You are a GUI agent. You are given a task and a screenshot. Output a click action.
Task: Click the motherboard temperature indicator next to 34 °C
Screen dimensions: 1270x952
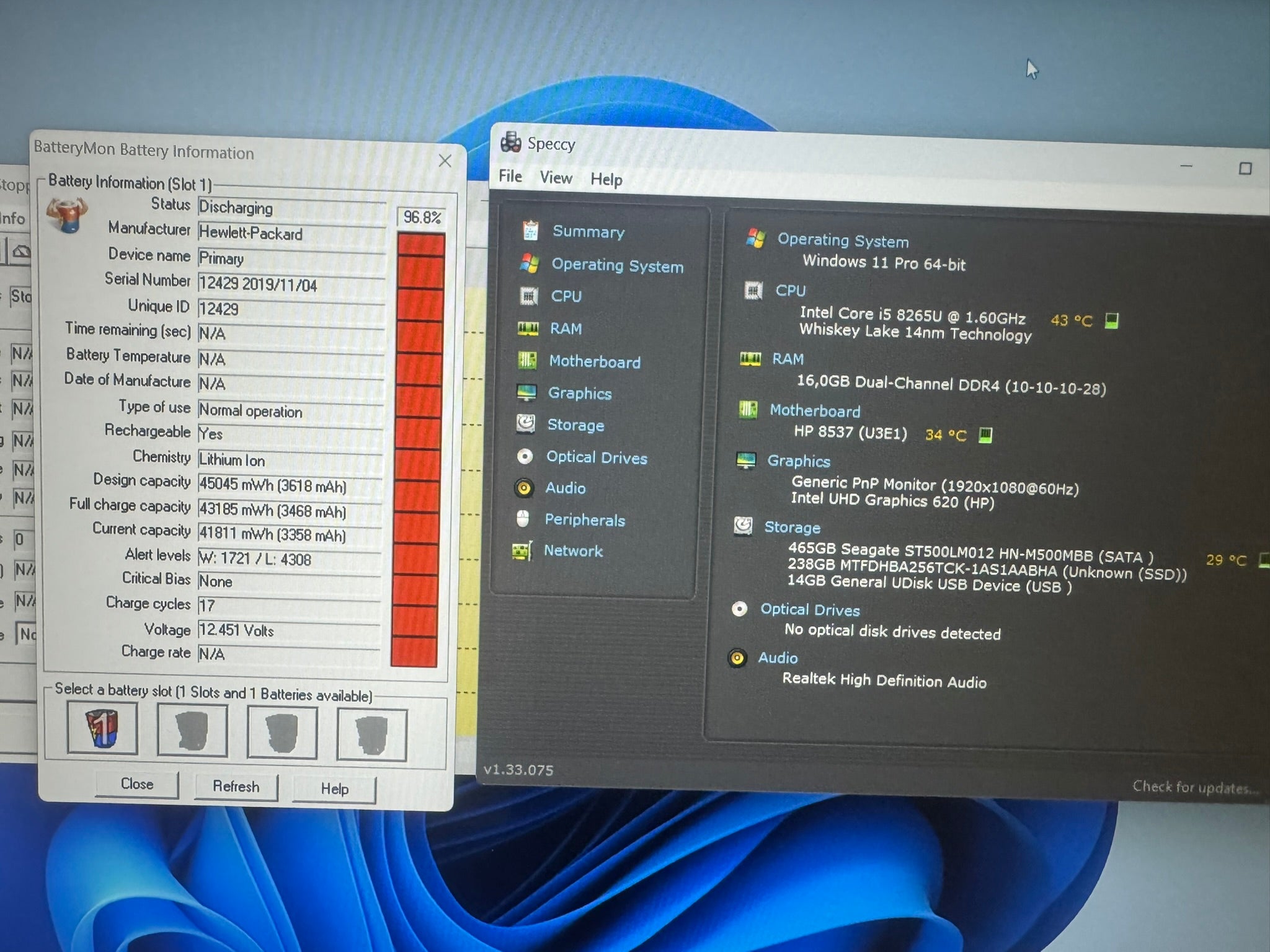pyautogui.click(x=985, y=435)
